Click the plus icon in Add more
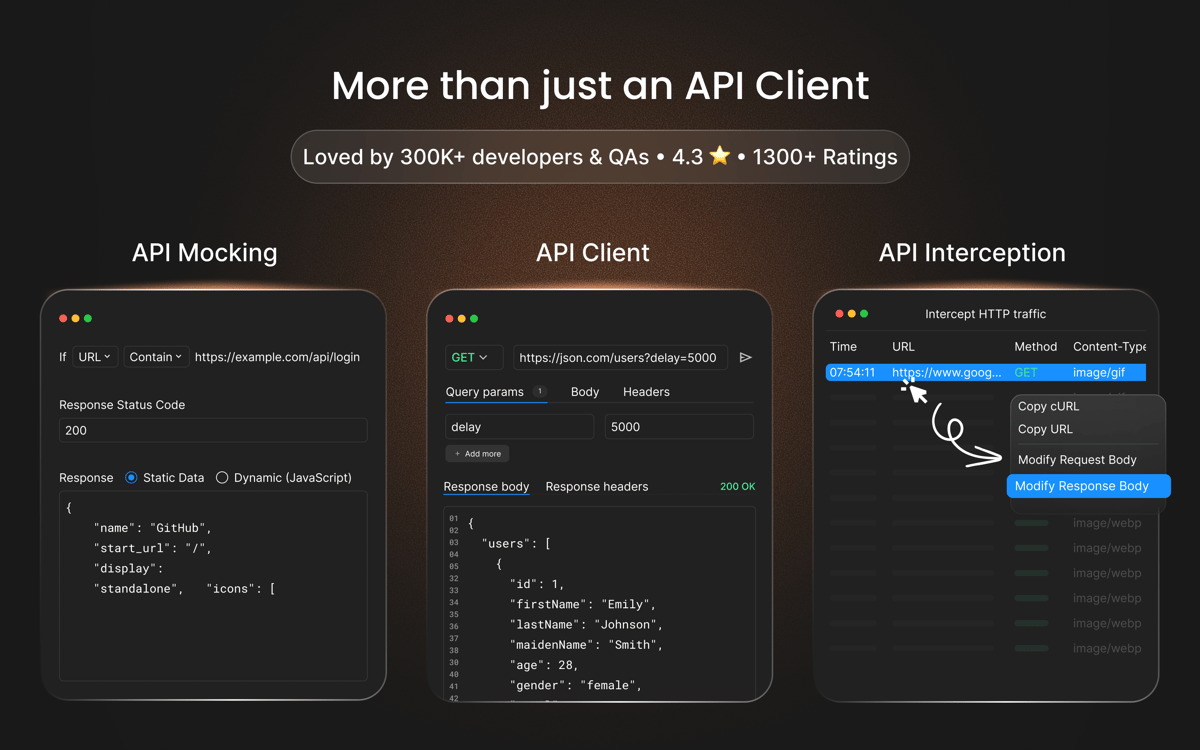This screenshot has height=750, width=1200. tap(458, 454)
